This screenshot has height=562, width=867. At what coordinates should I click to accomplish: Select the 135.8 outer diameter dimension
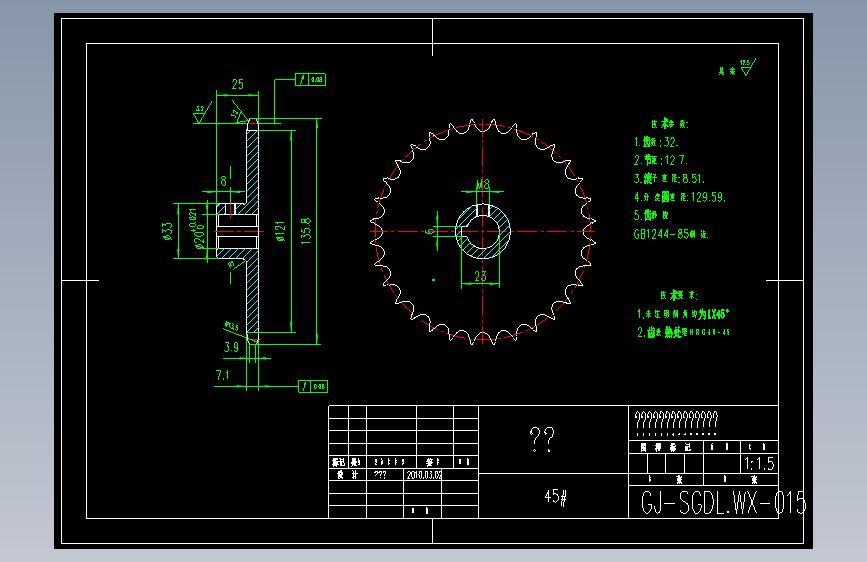306,231
